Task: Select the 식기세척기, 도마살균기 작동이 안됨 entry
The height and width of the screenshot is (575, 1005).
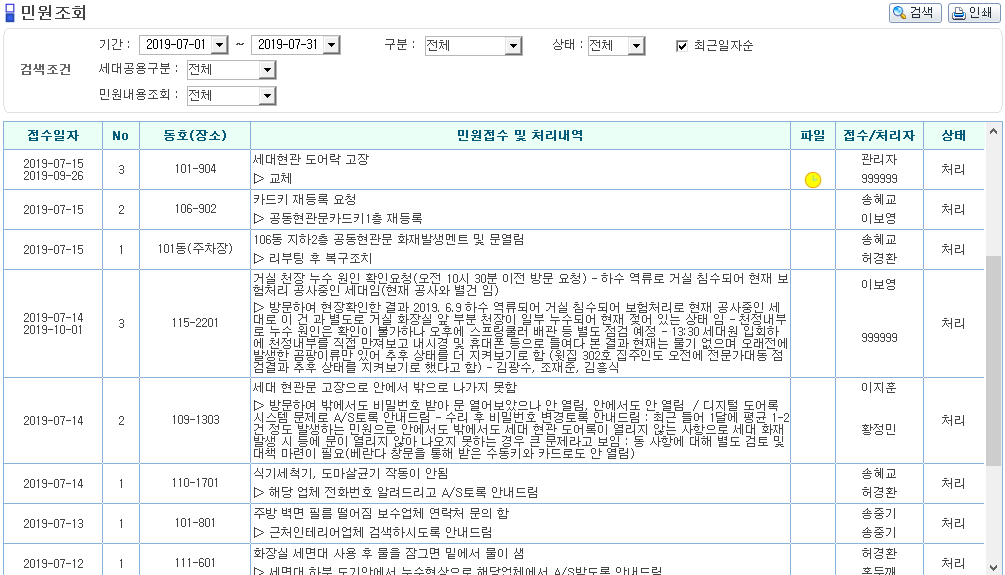Action: coord(351,473)
